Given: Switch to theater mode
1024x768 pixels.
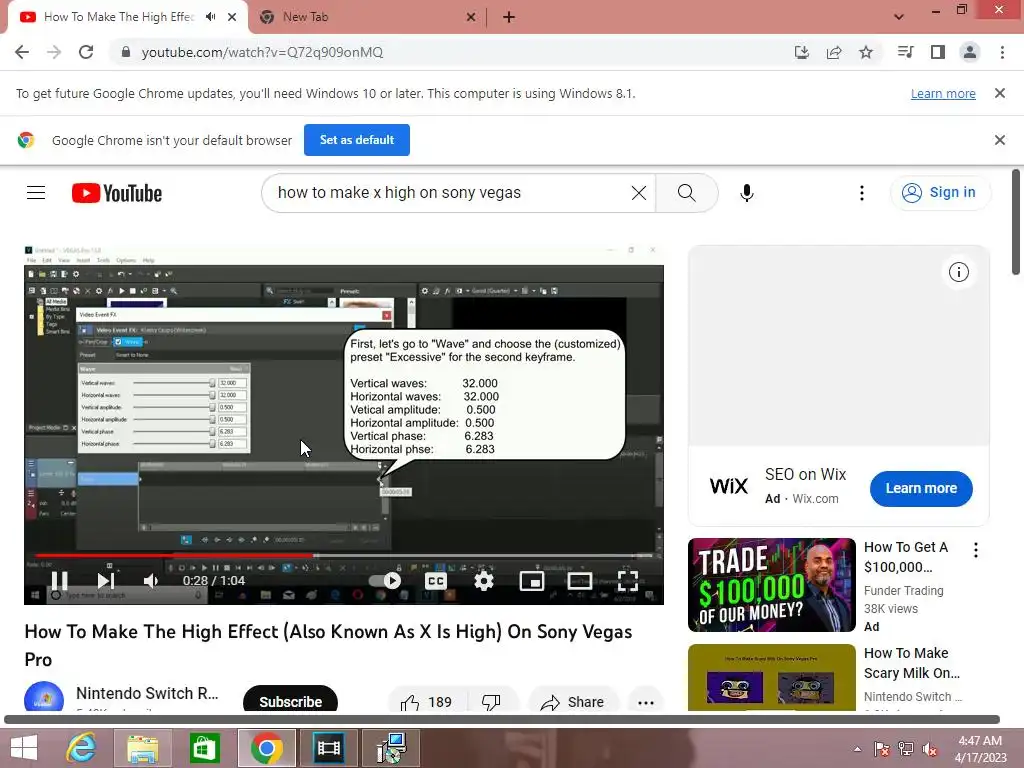Looking at the screenshot, I should point(580,581).
